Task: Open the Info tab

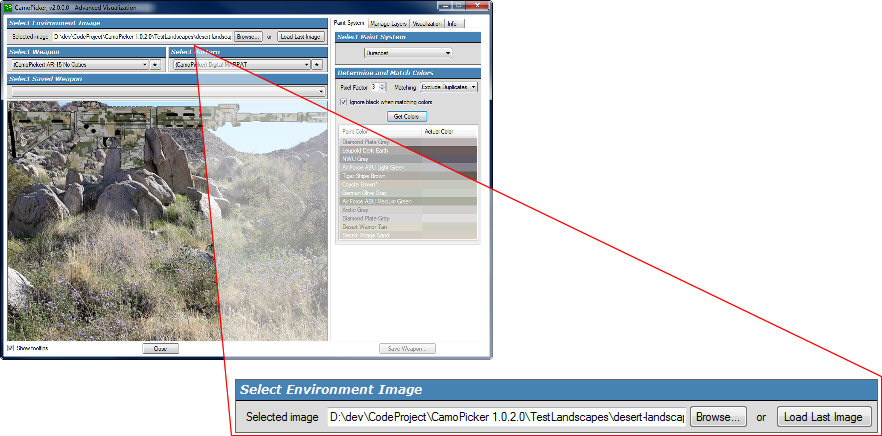Action: click(x=452, y=24)
